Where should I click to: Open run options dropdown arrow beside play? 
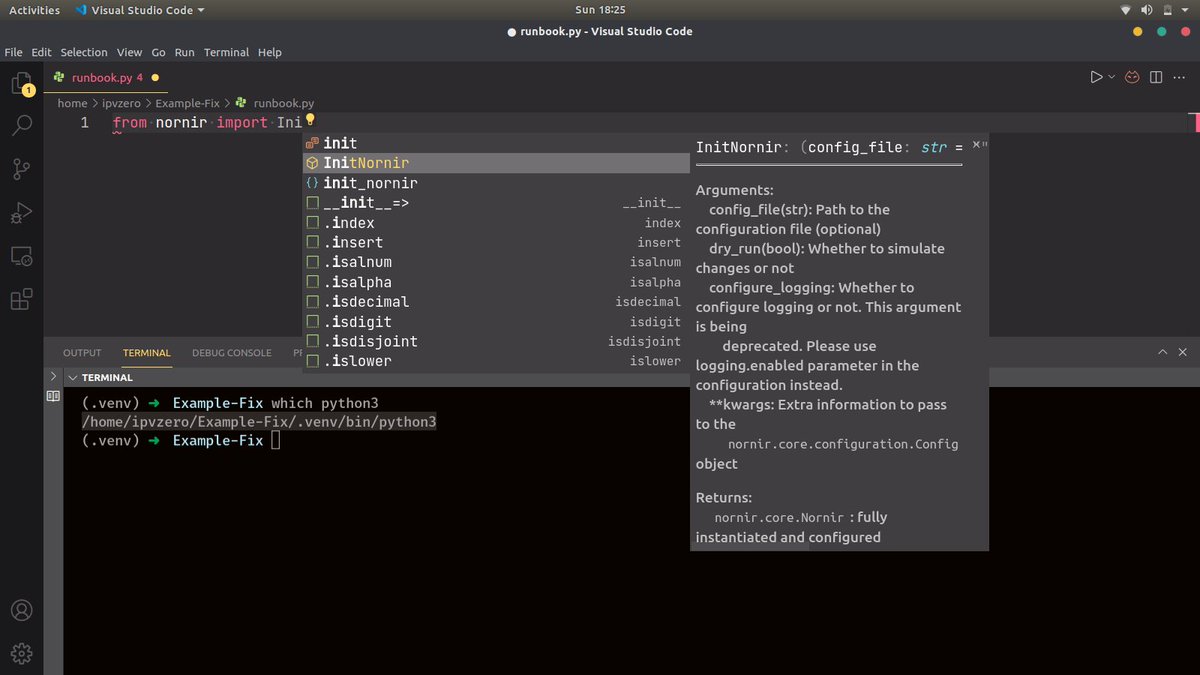point(1110,77)
